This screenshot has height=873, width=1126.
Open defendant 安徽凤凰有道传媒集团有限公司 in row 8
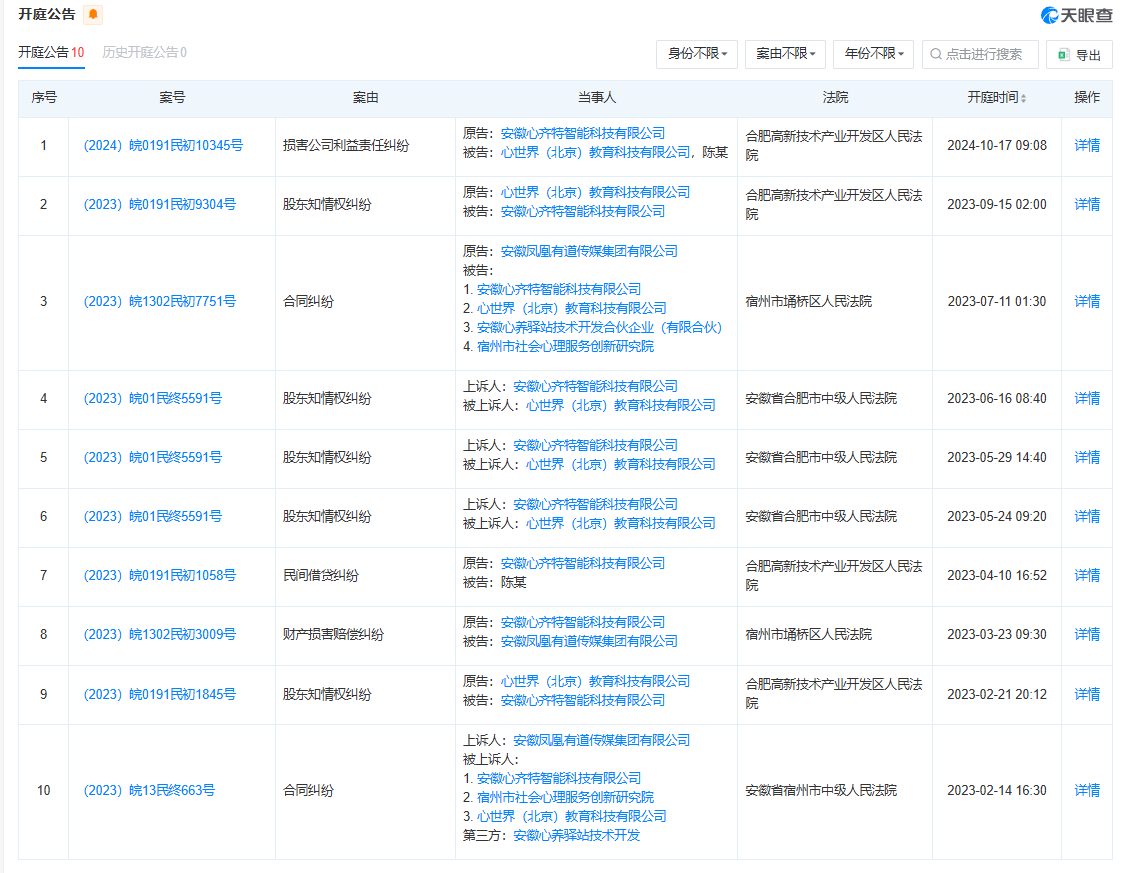point(589,641)
